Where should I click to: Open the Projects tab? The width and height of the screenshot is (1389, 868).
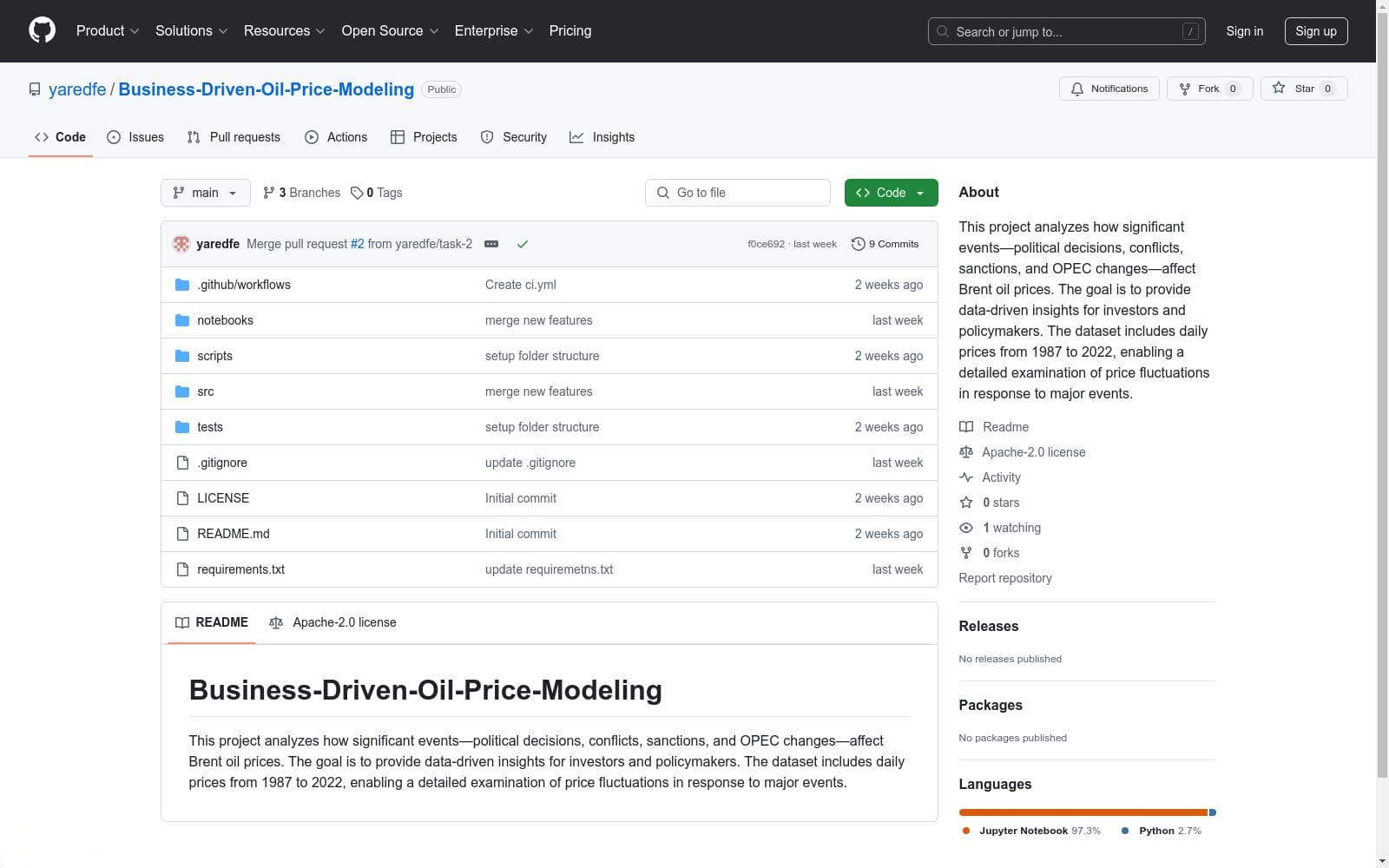[424, 137]
